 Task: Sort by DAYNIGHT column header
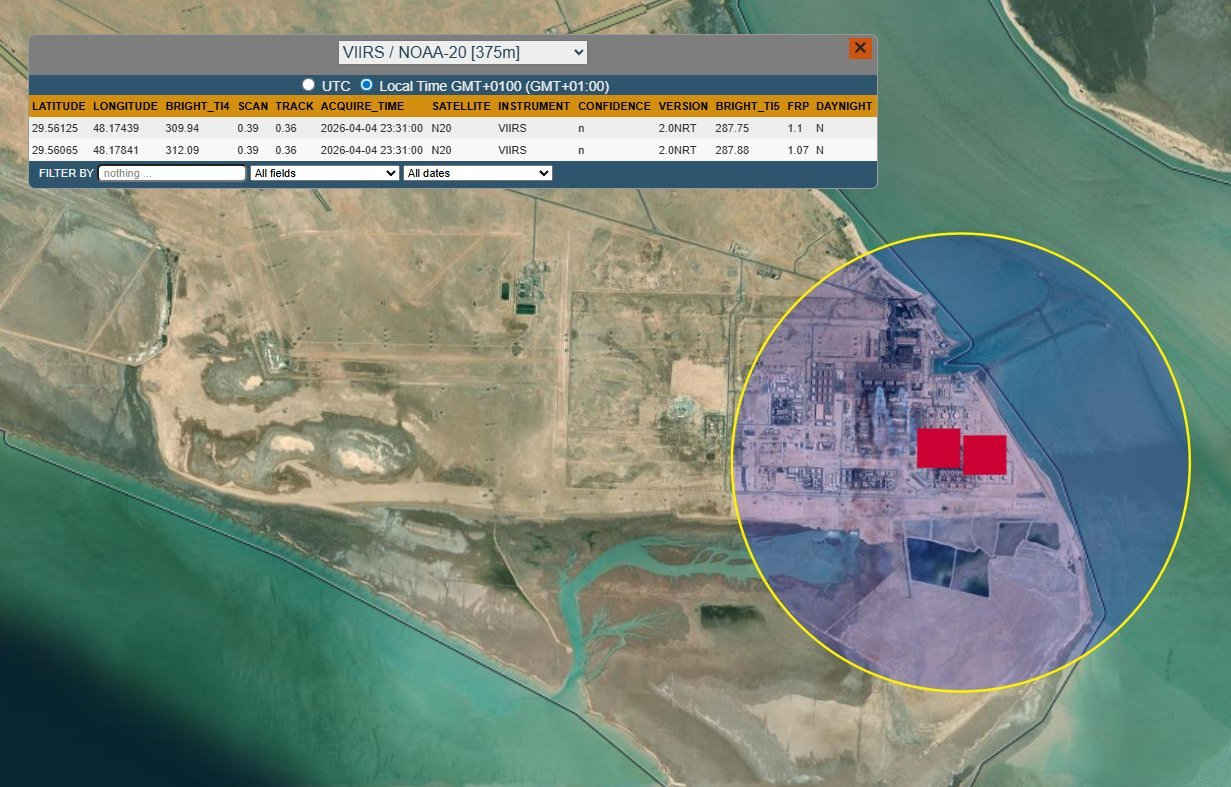point(844,106)
